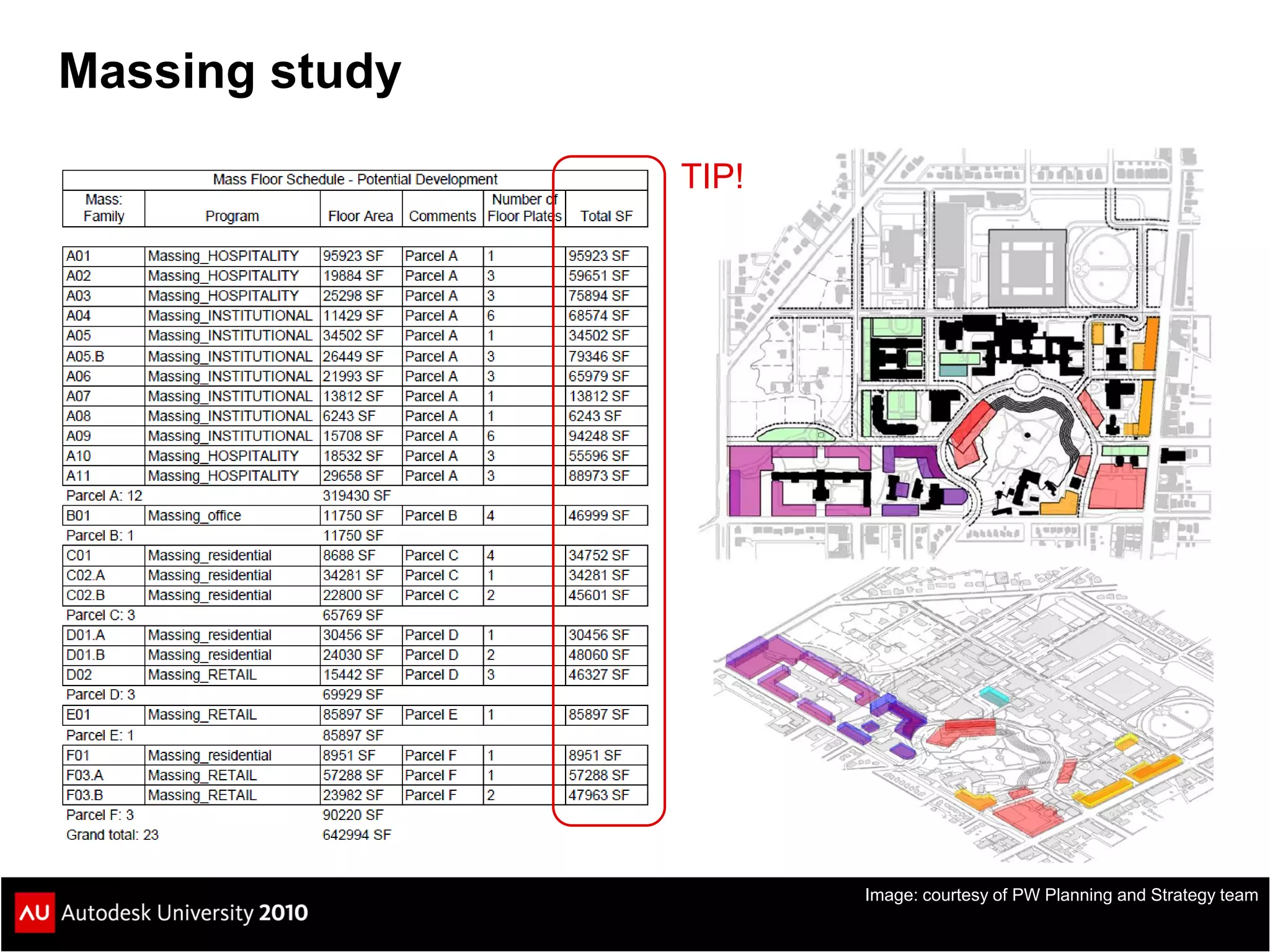The image size is (1270, 952).
Task: Click the Parcel E comments cell
Action: point(442,715)
